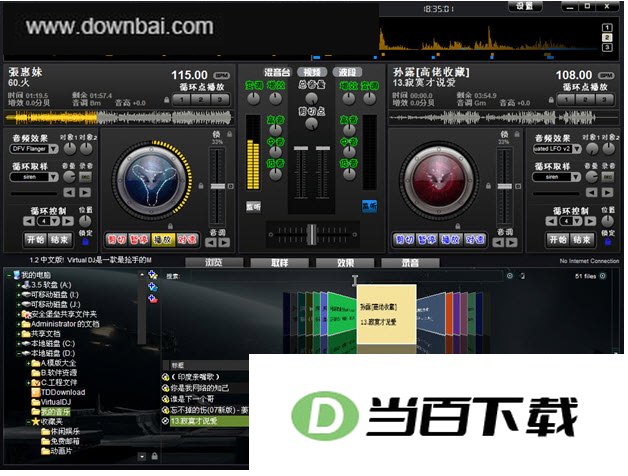Pause the right deck with 暂停

pyautogui.click(x=427, y=240)
